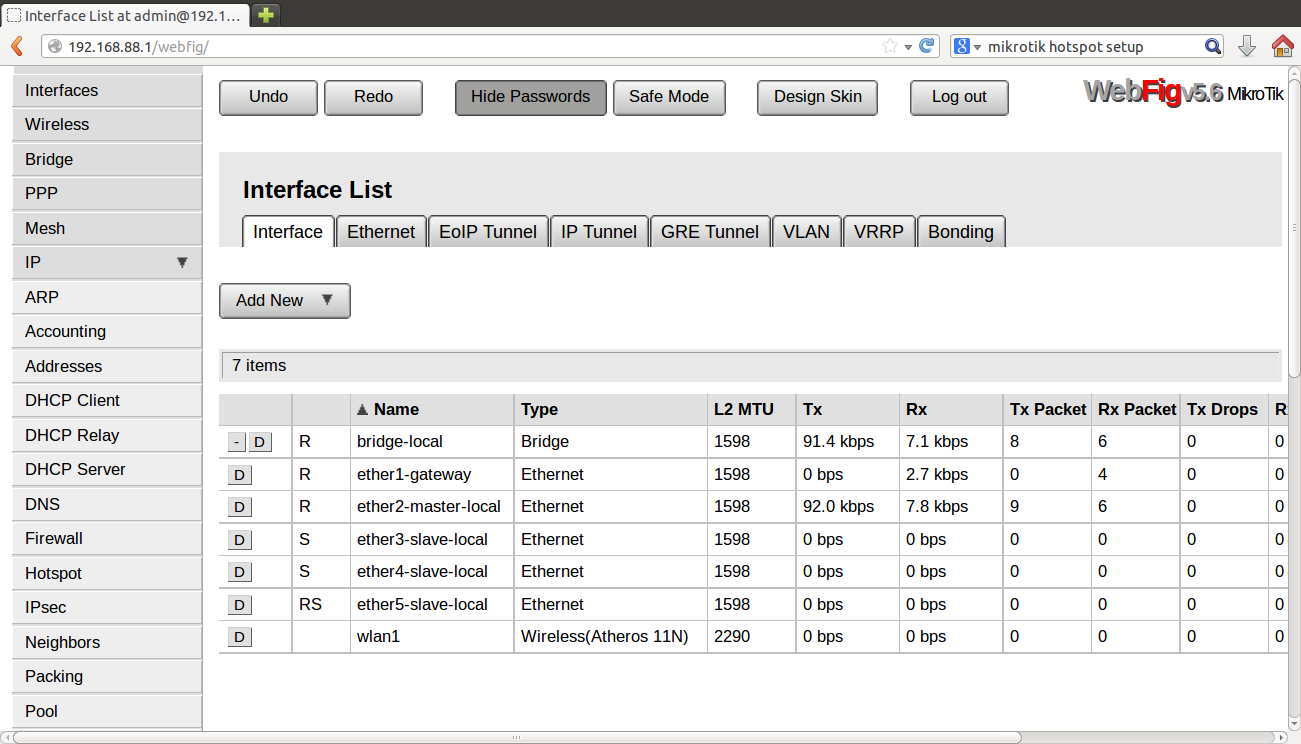Click the browser back arrow icon

[16, 46]
